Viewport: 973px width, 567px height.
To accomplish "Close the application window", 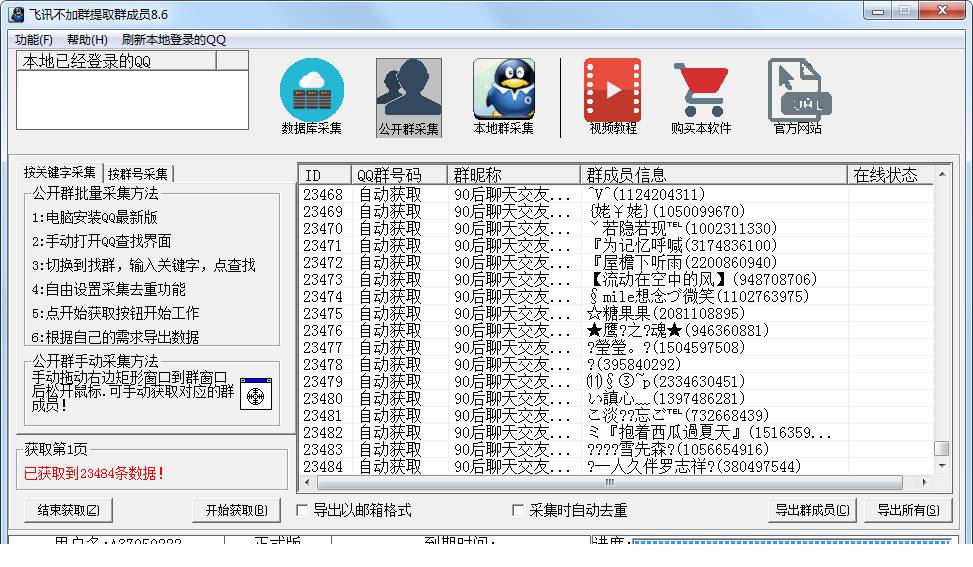I will (x=942, y=11).
